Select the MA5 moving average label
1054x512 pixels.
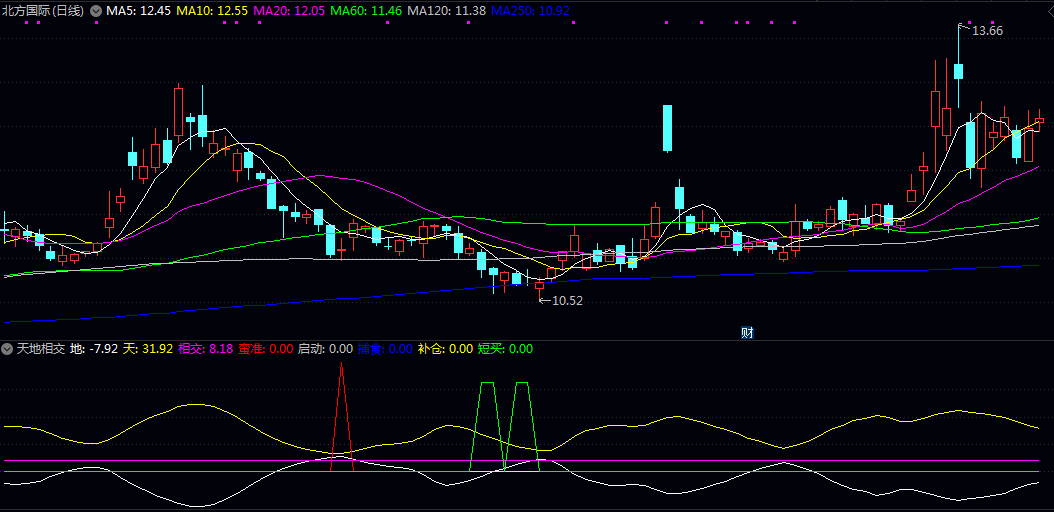(x=138, y=10)
